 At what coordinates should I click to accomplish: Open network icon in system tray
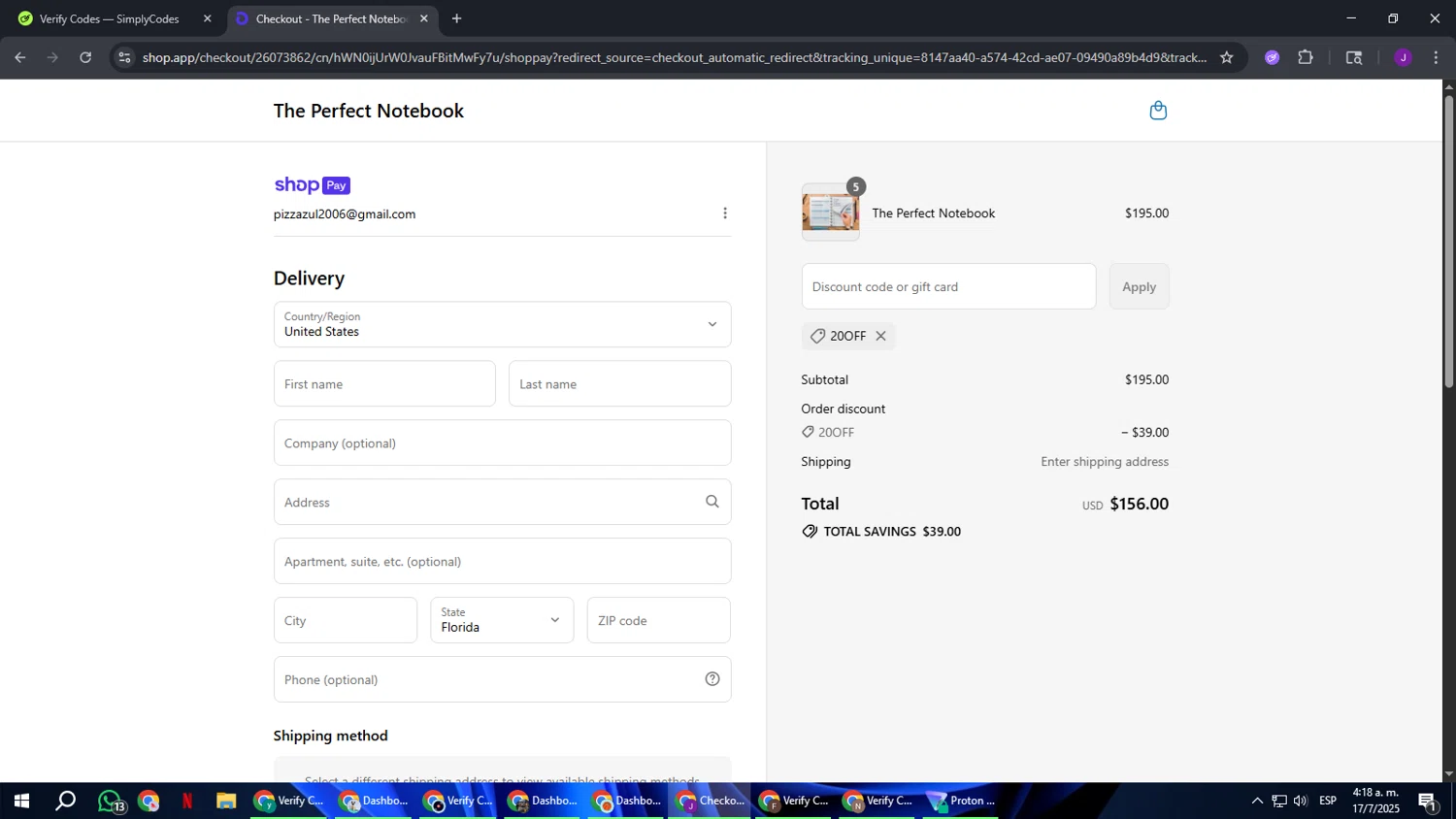(x=1279, y=801)
